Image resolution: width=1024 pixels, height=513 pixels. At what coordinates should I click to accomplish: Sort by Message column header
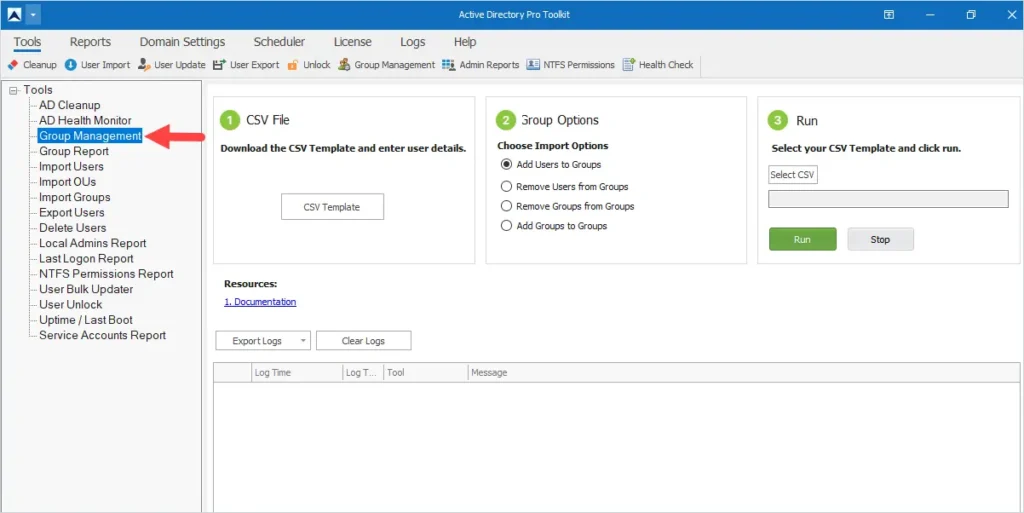point(744,373)
